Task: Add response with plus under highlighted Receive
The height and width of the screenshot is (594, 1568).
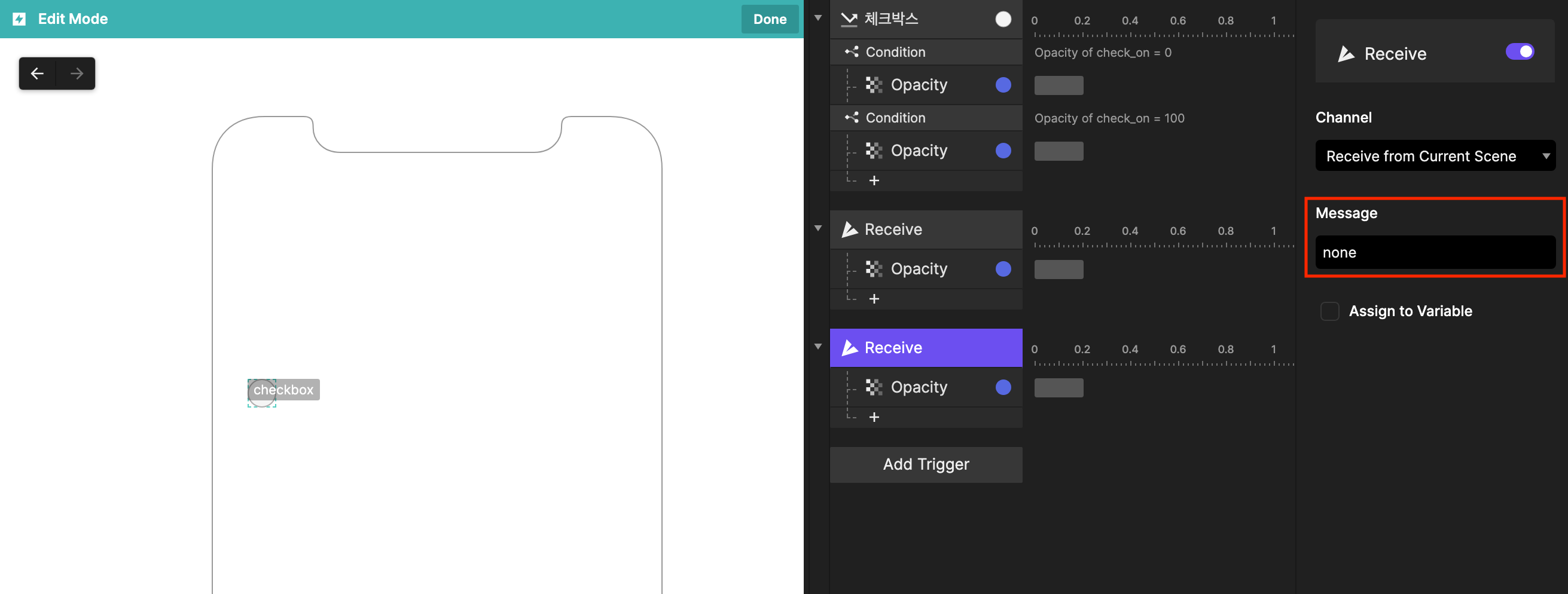Action: click(x=874, y=417)
